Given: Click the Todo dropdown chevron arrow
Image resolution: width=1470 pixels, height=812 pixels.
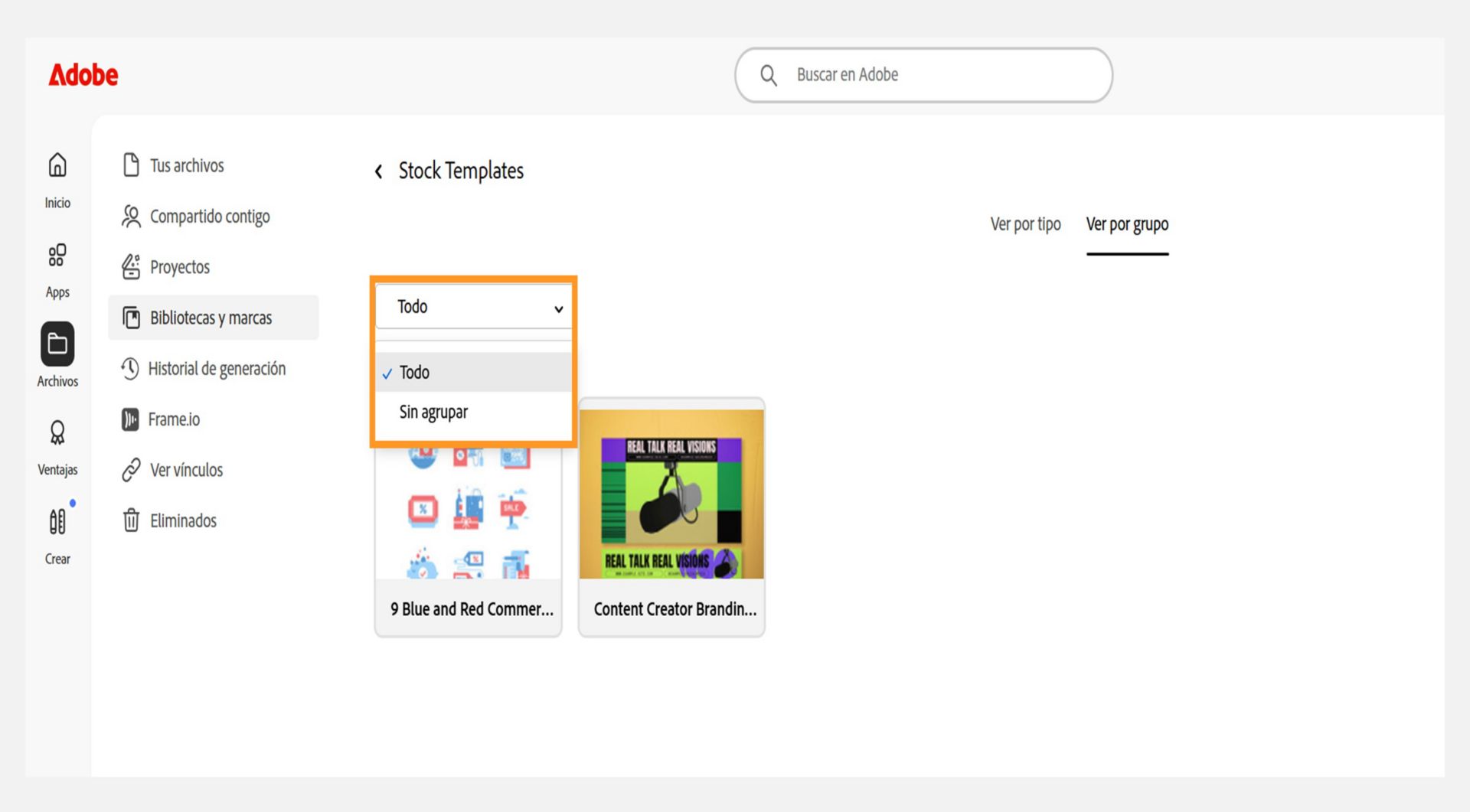Looking at the screenshot, I should (559, 309).
